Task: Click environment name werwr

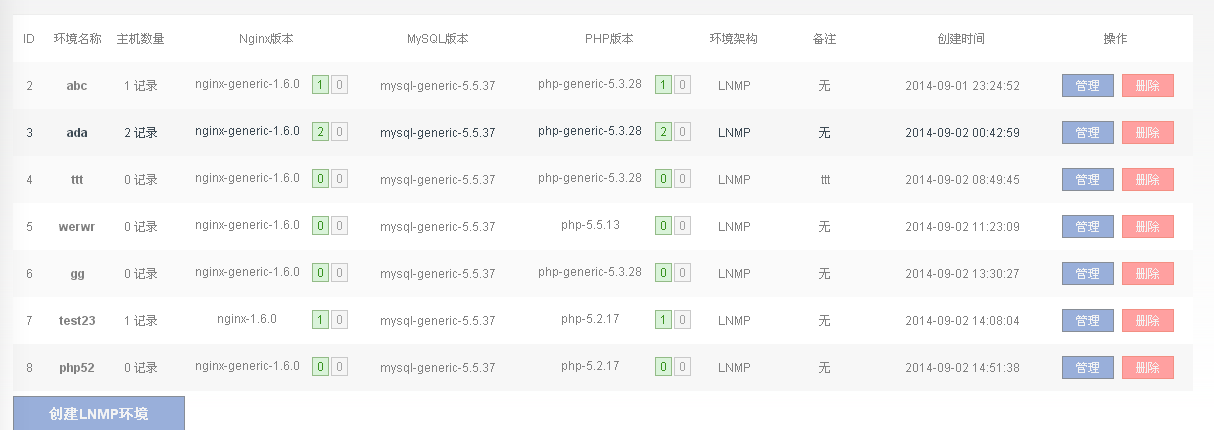Action: click(77, 227)
